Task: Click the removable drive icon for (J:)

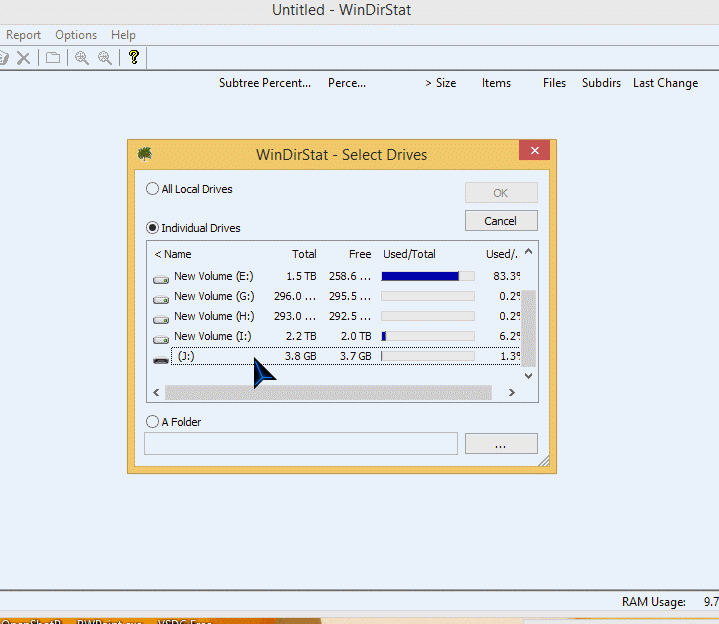Action: point(161,360)
